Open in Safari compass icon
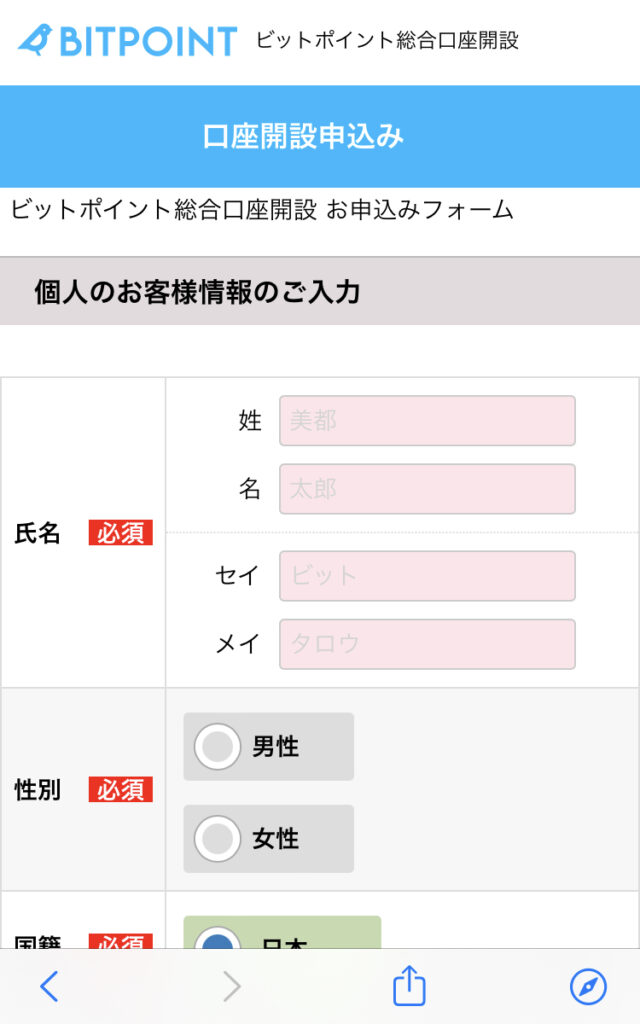The width and height of the screenshot is (640, 1024). (588, 986)
